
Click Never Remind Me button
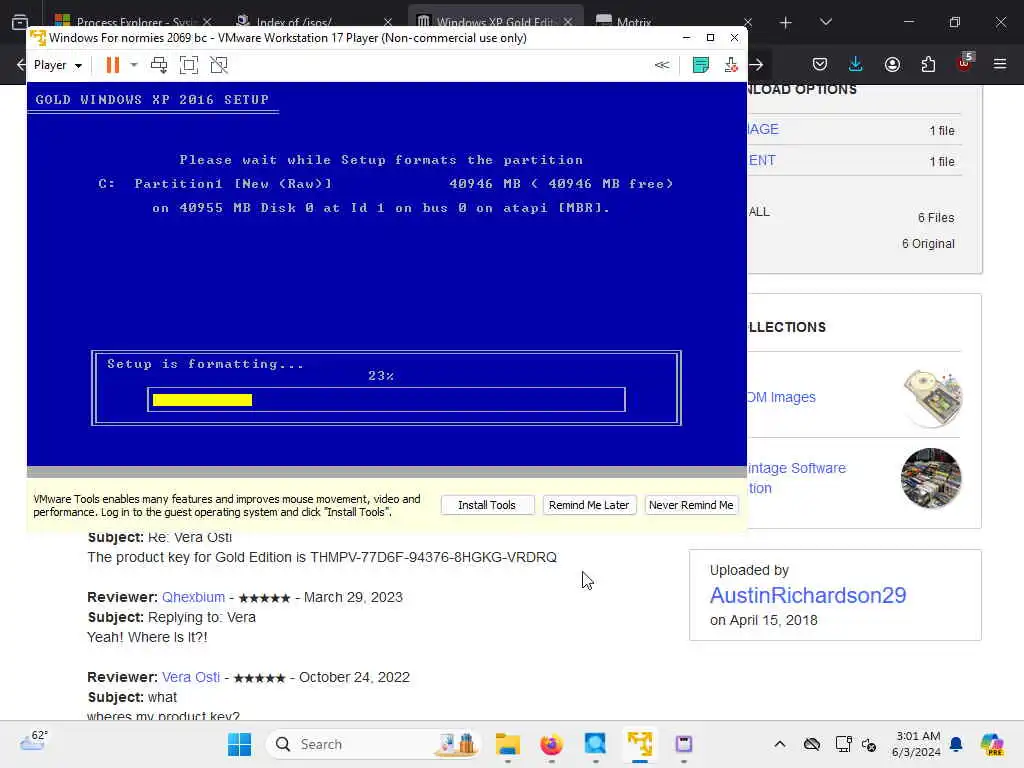pyautogui.click(x=691, y=505)
